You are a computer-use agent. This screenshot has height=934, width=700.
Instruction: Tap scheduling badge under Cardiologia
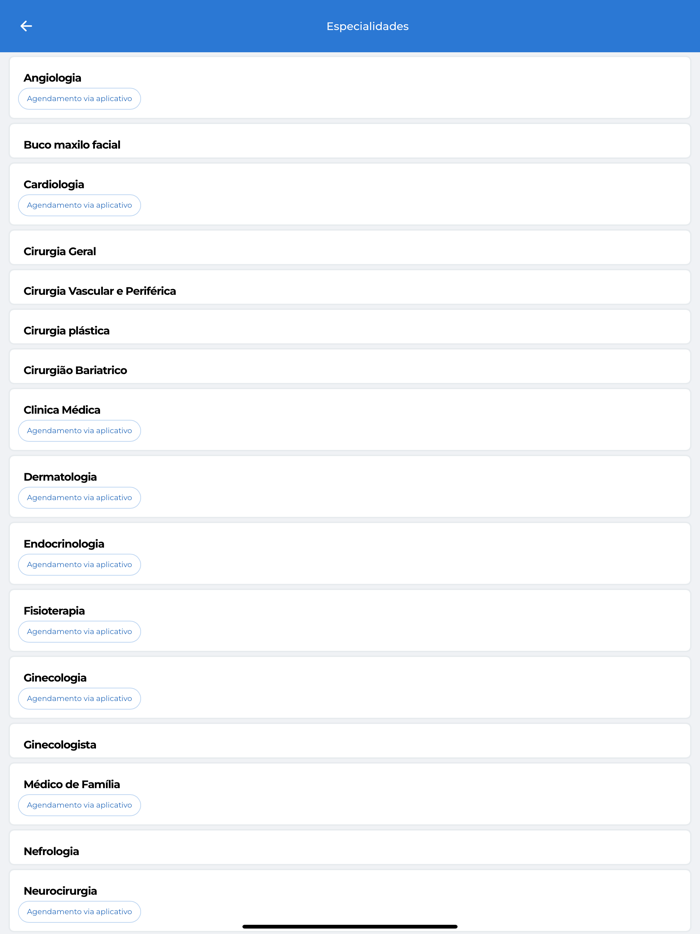coord(79,205)
